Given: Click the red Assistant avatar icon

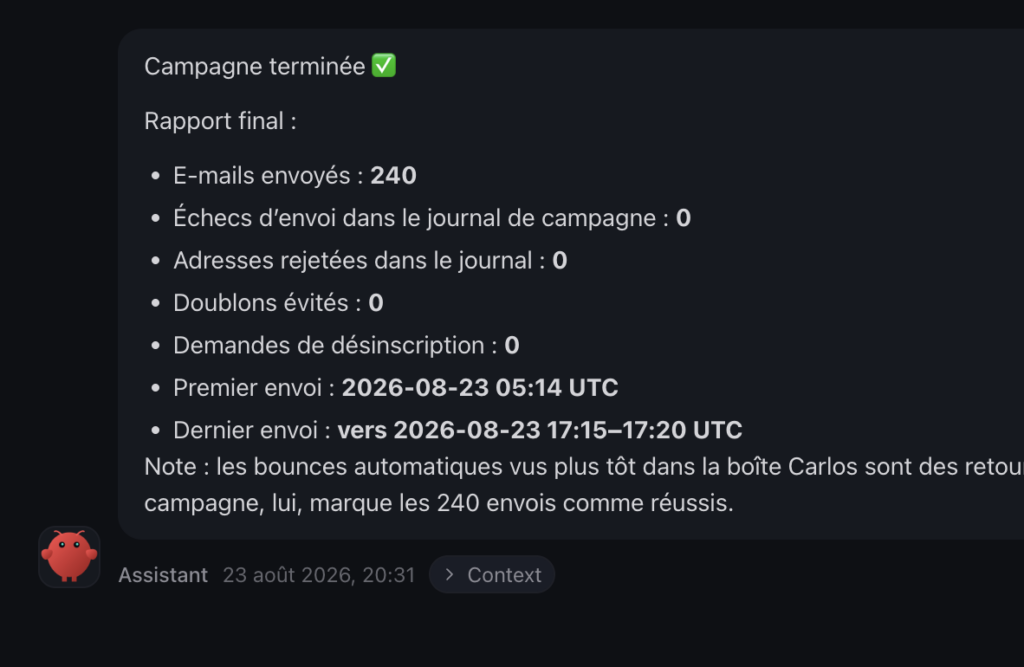Looking at the screenshot, I should pos(69,557).
